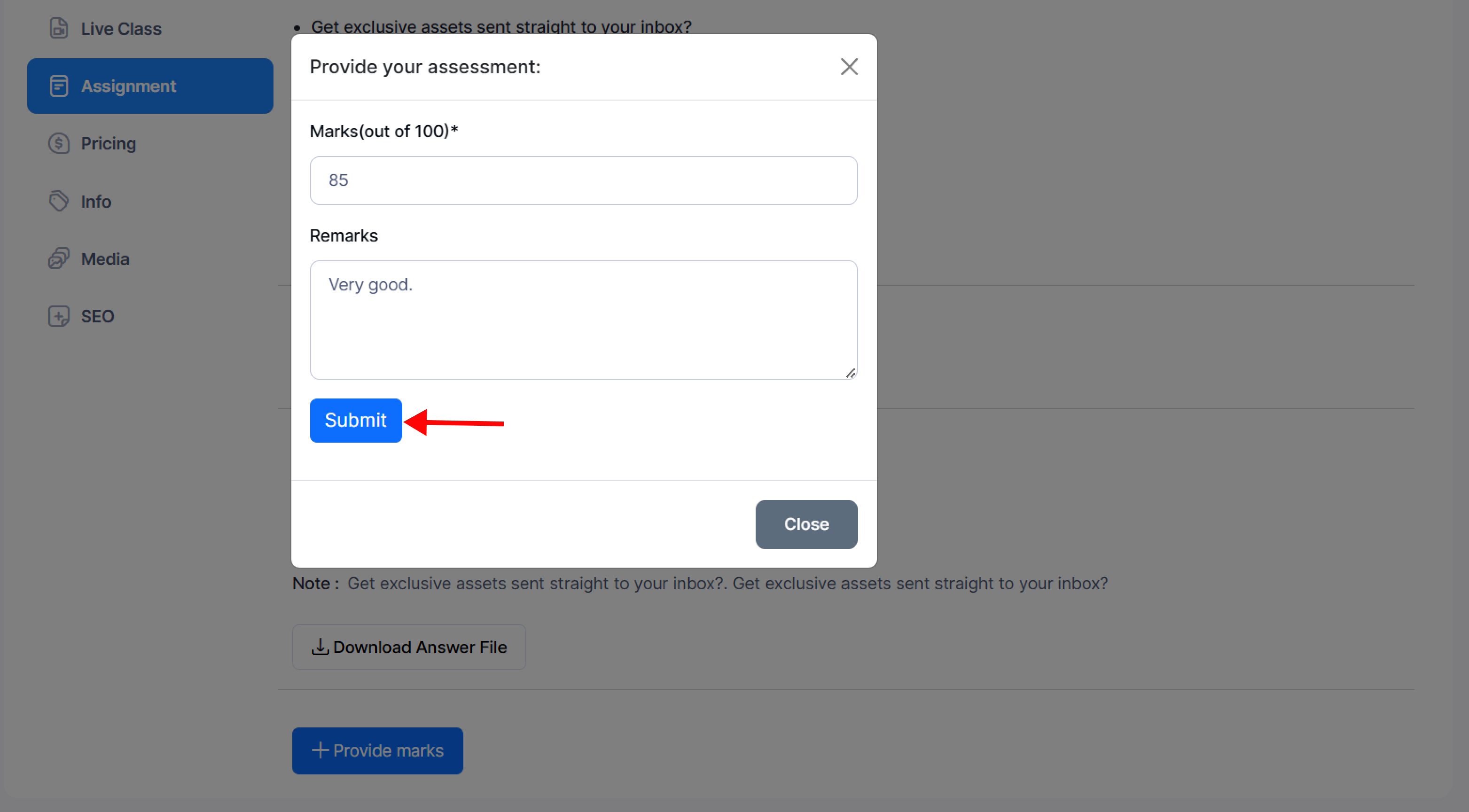Viewport: 1469px width, 812px height.
Task: Go to the Info section
Action: (96, 202)
